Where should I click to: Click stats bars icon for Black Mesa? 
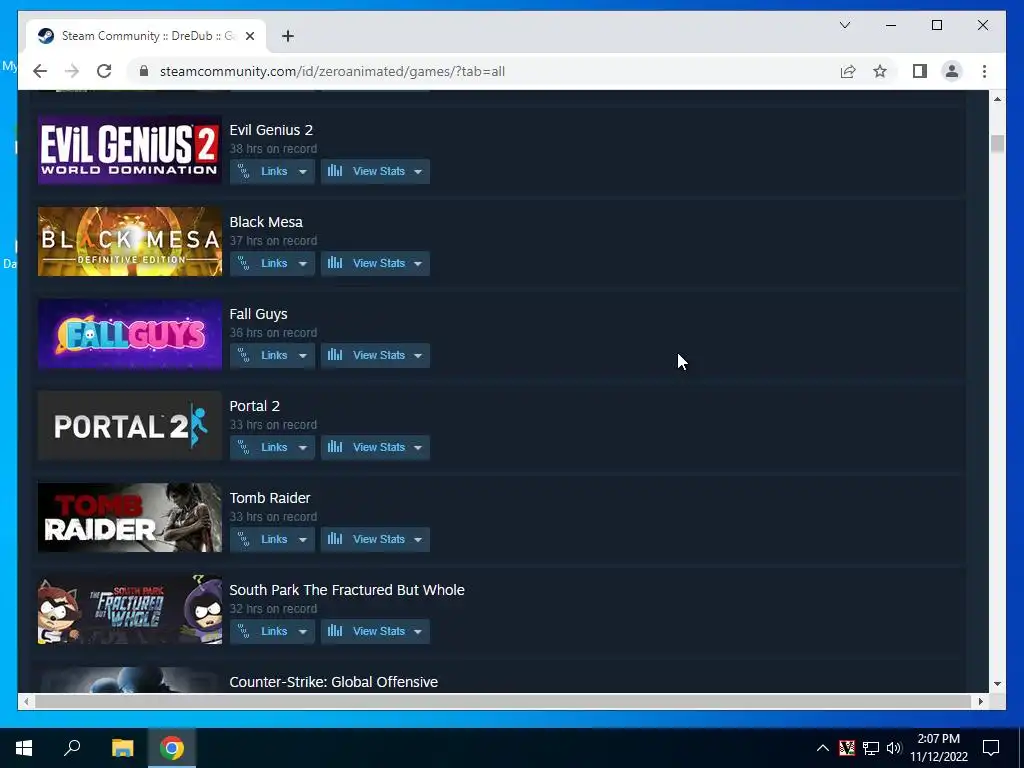[335, 263]
